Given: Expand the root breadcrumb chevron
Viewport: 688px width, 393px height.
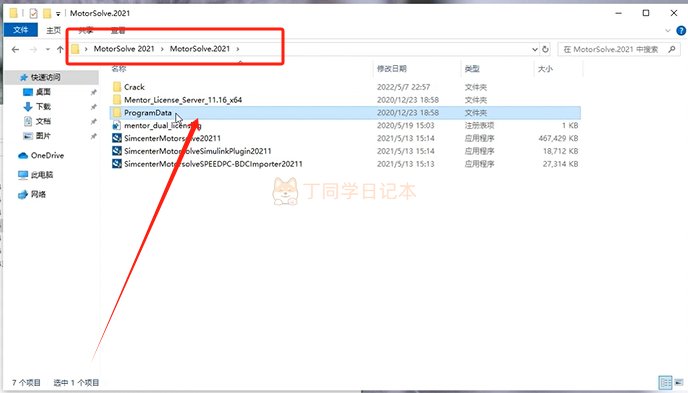Looking at the screenshot, I should click(x=86, y=49).
